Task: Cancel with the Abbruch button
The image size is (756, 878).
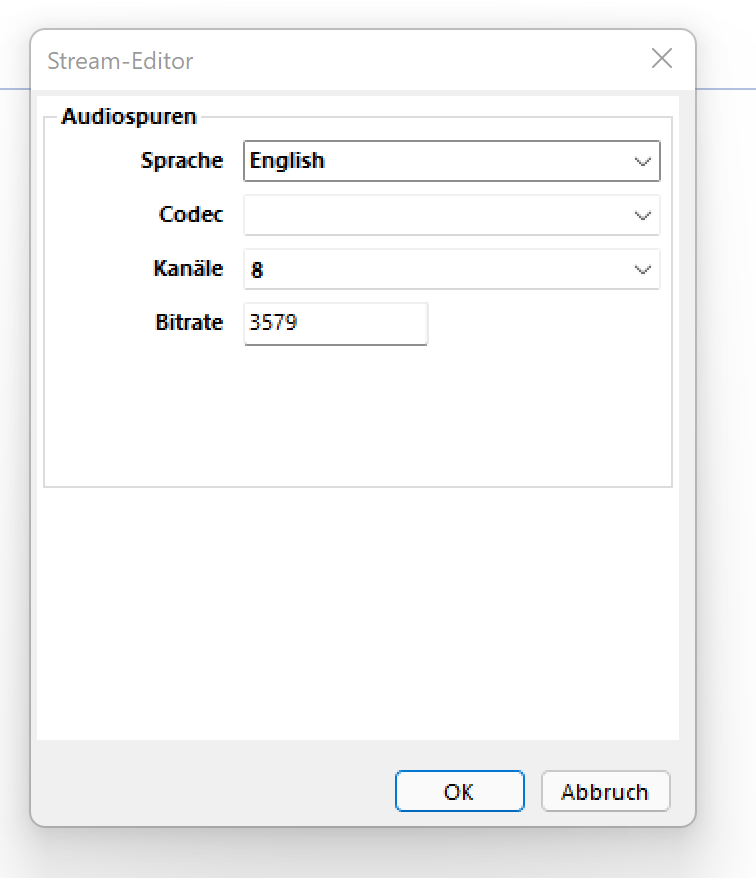Action: [605, 791]
